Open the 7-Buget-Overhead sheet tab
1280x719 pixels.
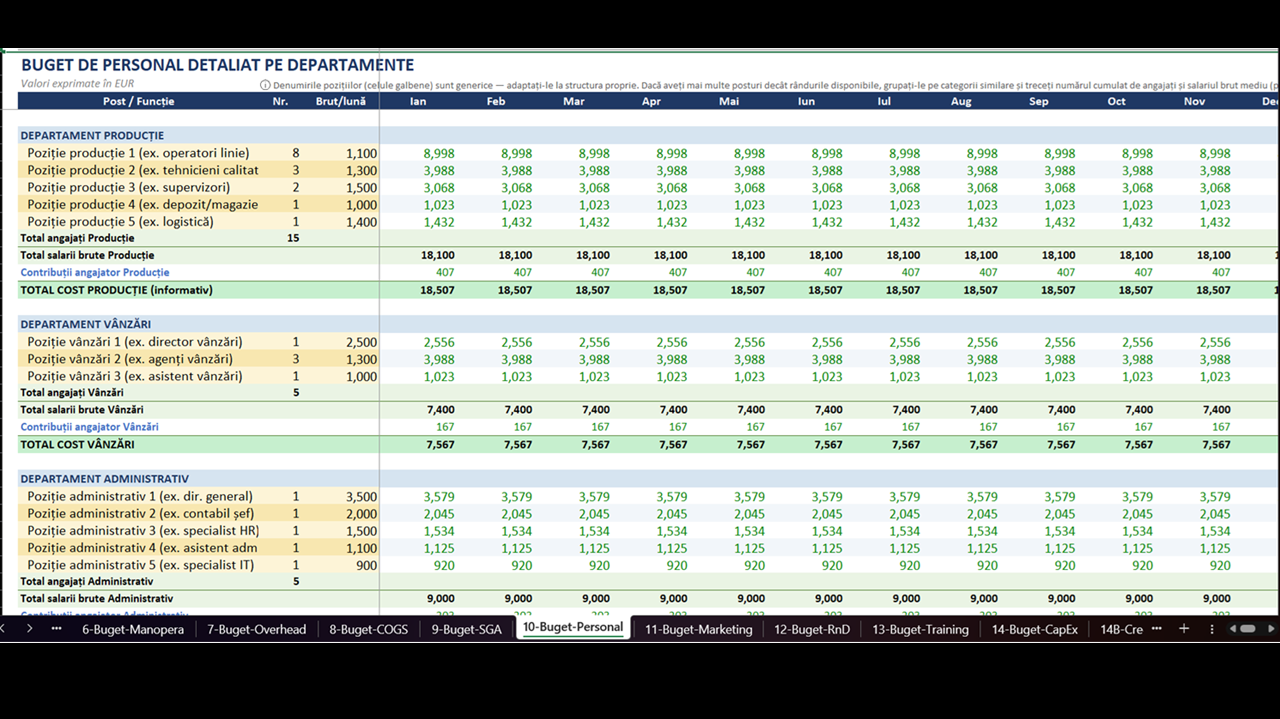tap(256, 629)
